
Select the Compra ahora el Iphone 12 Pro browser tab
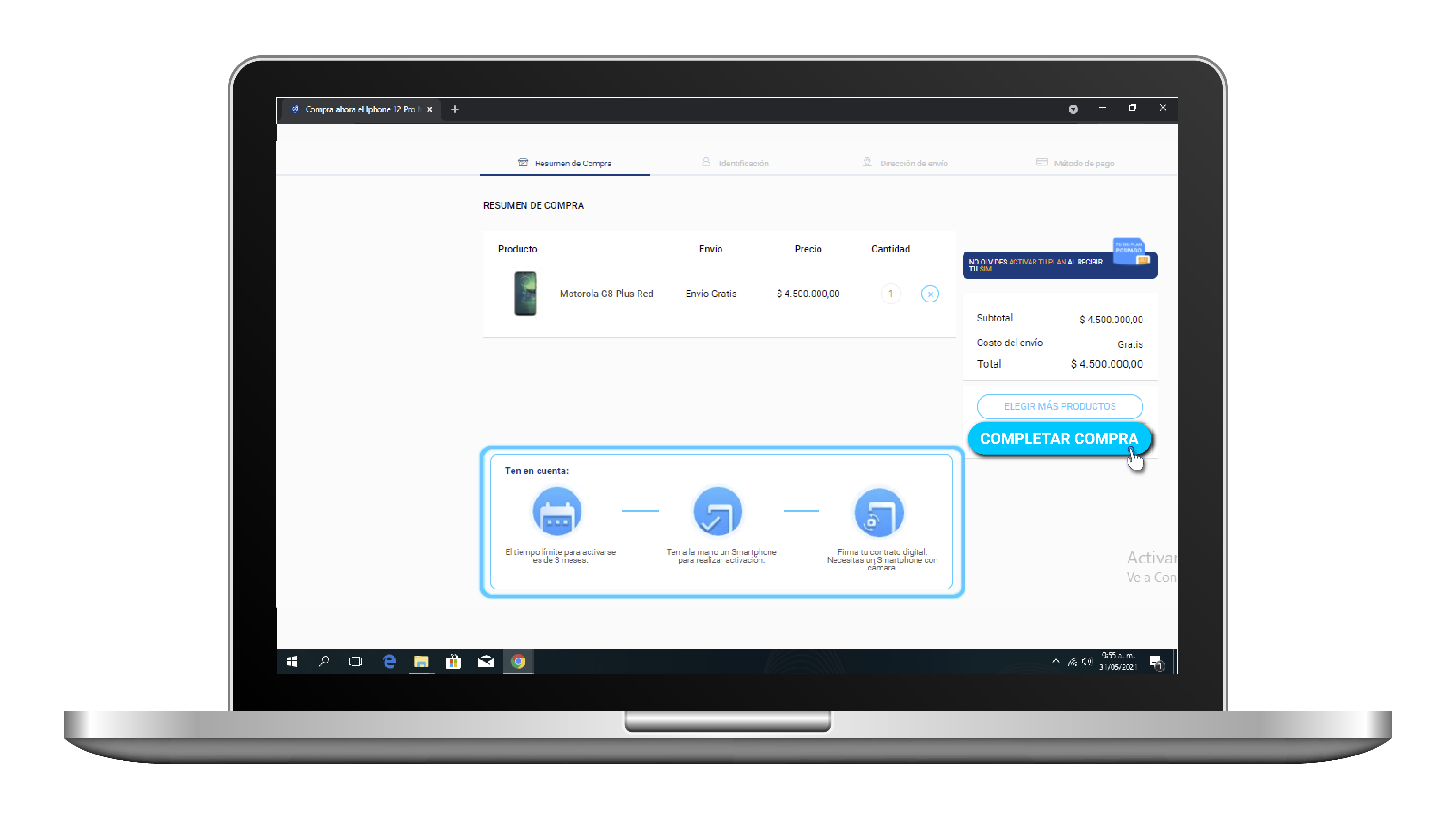[360, 110]
